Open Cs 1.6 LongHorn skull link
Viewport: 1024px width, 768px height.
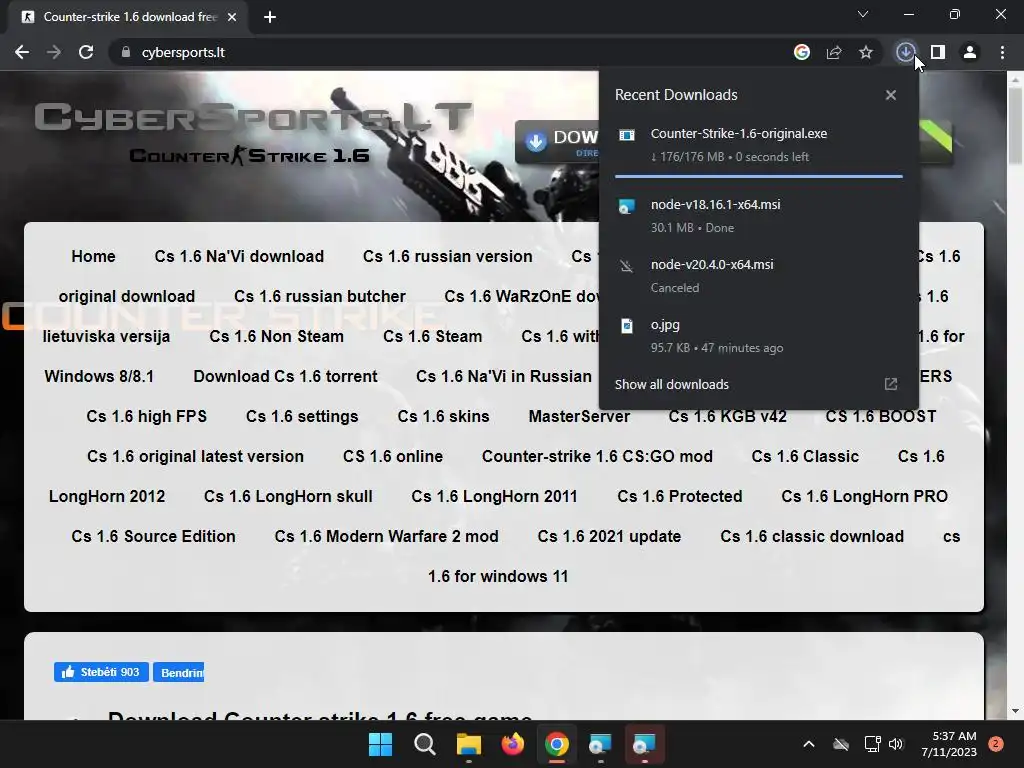pos(288,496)
